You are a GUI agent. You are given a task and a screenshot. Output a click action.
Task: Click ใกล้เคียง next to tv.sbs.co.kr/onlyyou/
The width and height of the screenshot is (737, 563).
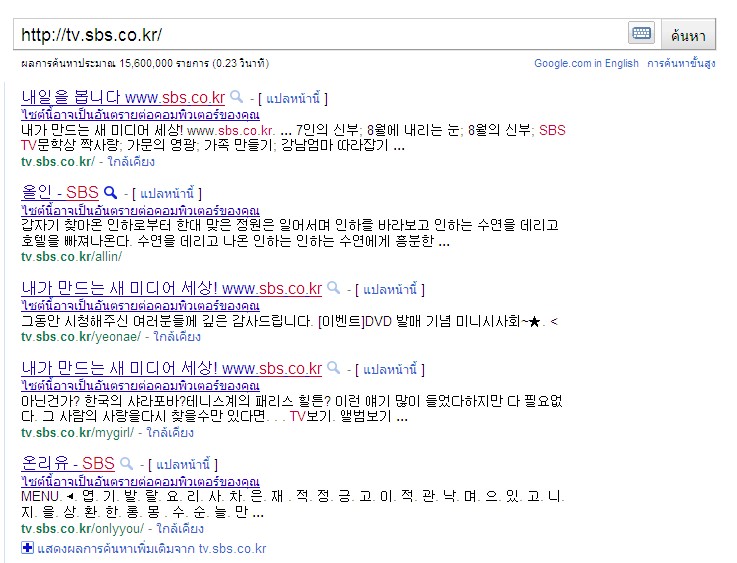180,529
